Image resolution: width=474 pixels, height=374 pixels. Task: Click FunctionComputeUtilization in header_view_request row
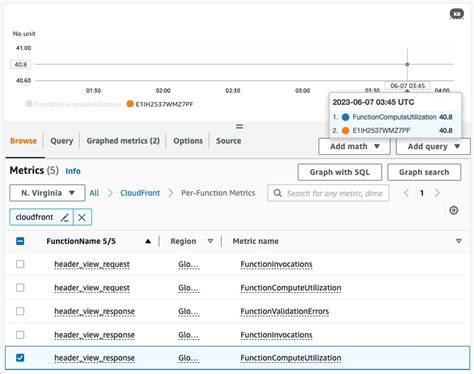point(291,288)
